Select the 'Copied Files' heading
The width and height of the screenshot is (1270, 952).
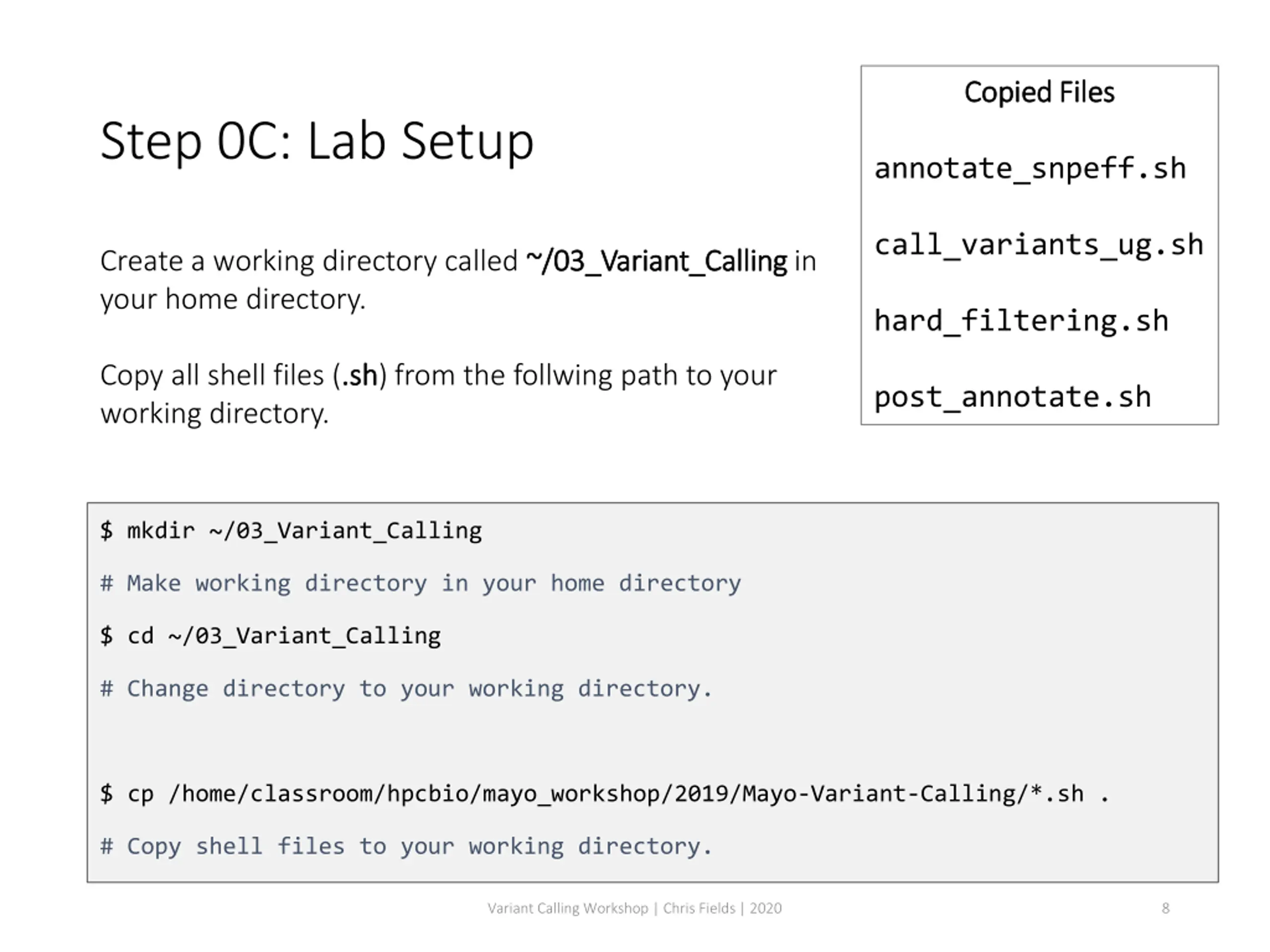coord(1039,92)
